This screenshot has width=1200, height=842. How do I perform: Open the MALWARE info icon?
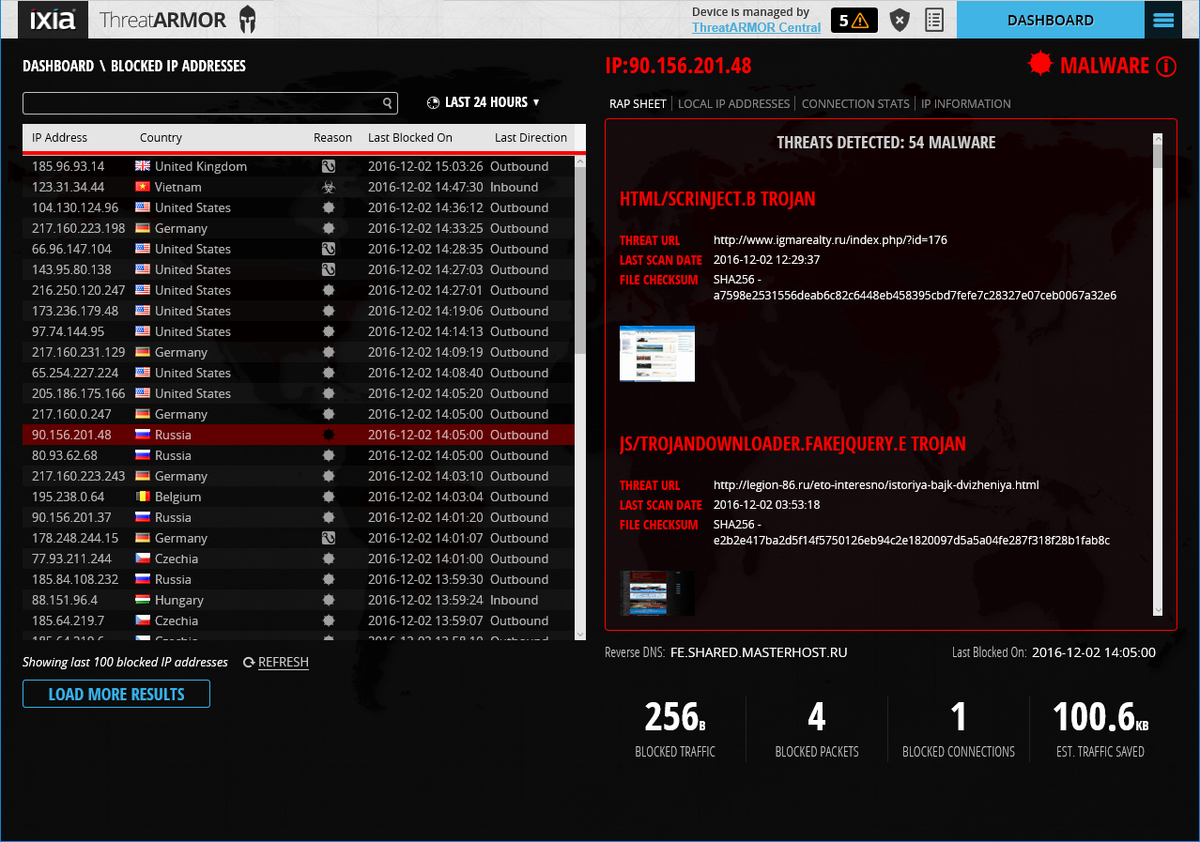(1166, 65)
